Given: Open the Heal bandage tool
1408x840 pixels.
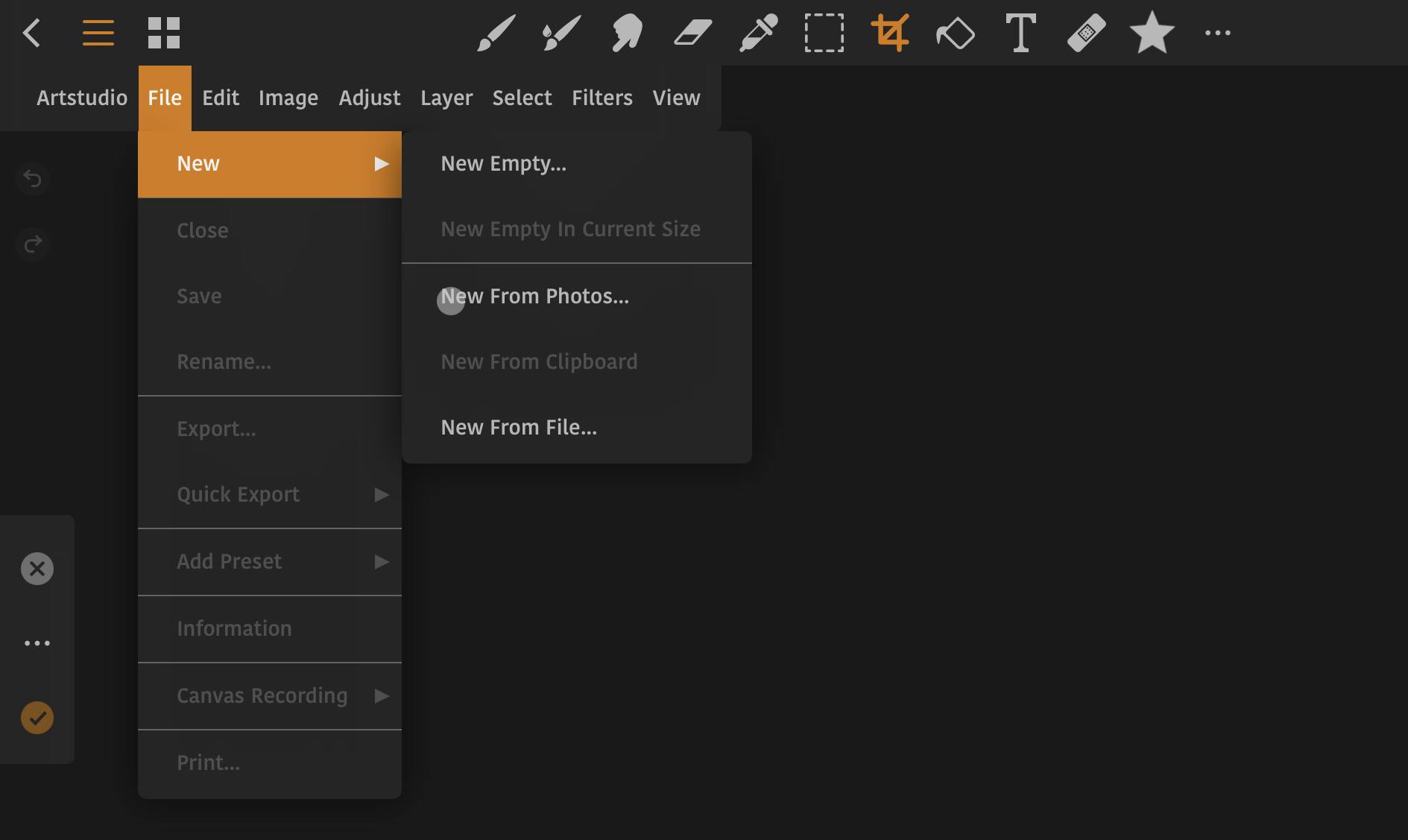Looking at the screenshot, I should point(1086,34).
